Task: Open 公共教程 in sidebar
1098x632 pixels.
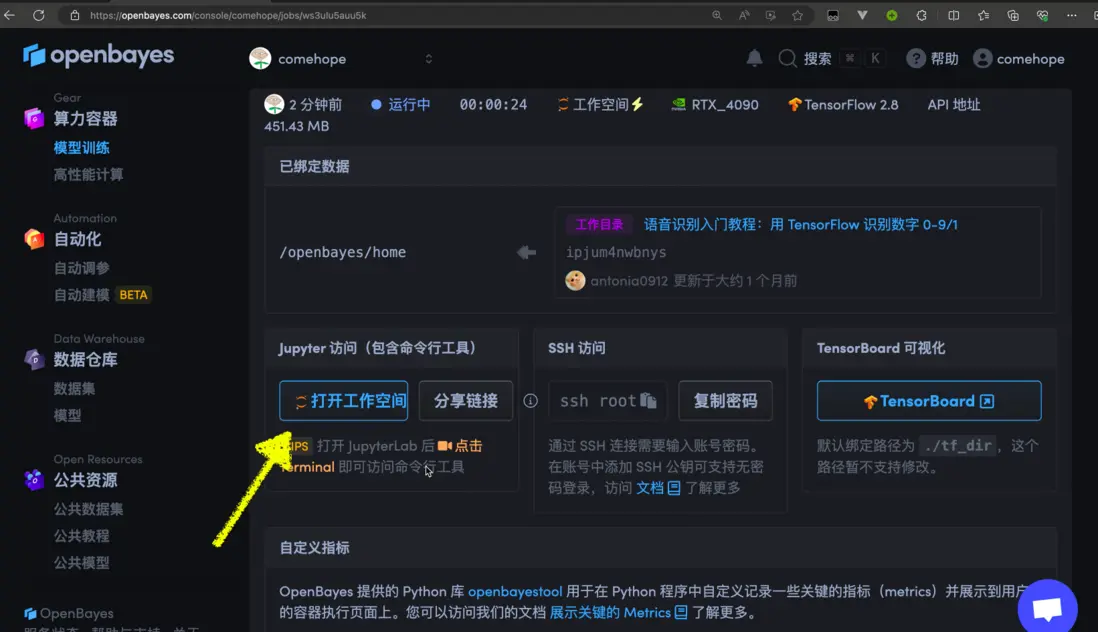Action: (81, 535)
